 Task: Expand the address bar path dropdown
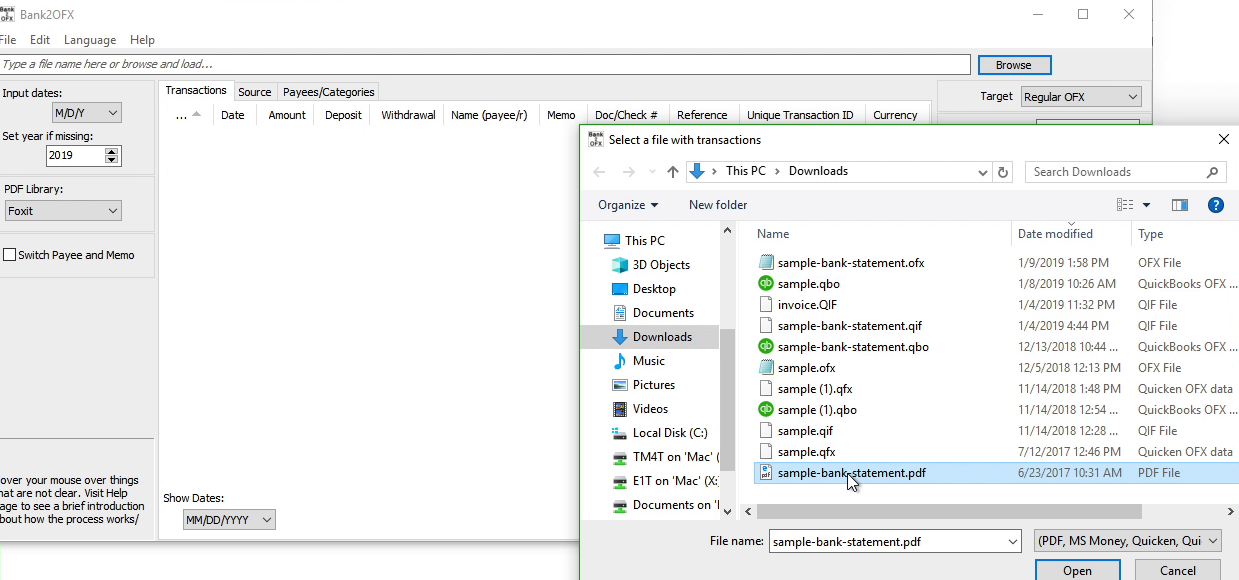[x=983, y=172]
